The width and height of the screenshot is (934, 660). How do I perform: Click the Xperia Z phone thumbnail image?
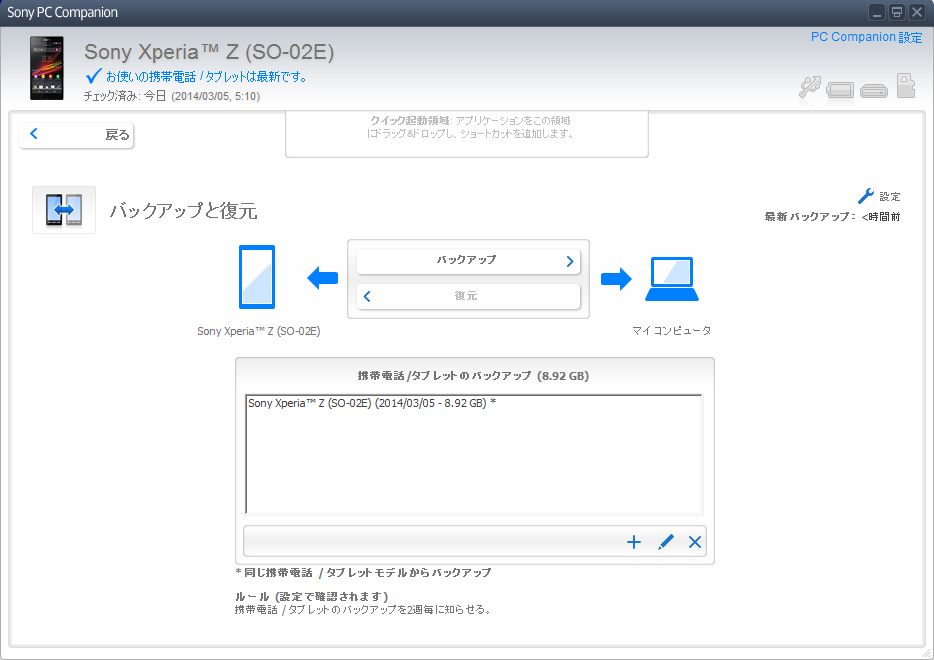pos(47,68)
